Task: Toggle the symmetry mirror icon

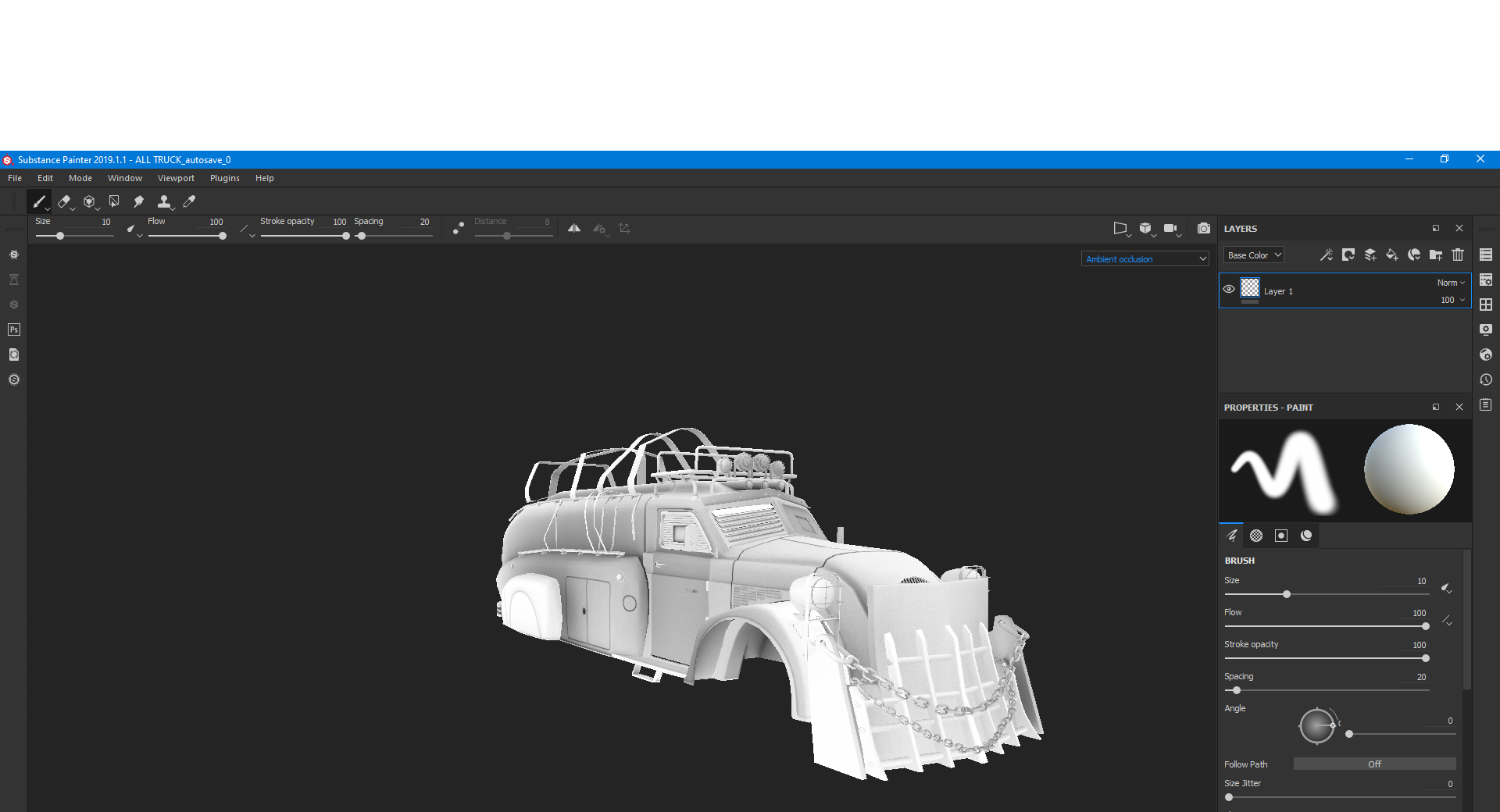Action: click(574, 229)
